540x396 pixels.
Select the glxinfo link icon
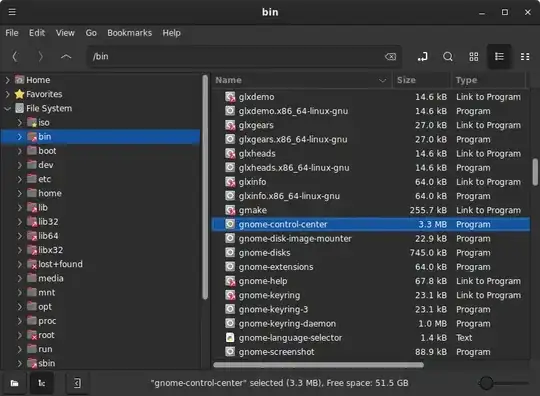tap(230, 182)
